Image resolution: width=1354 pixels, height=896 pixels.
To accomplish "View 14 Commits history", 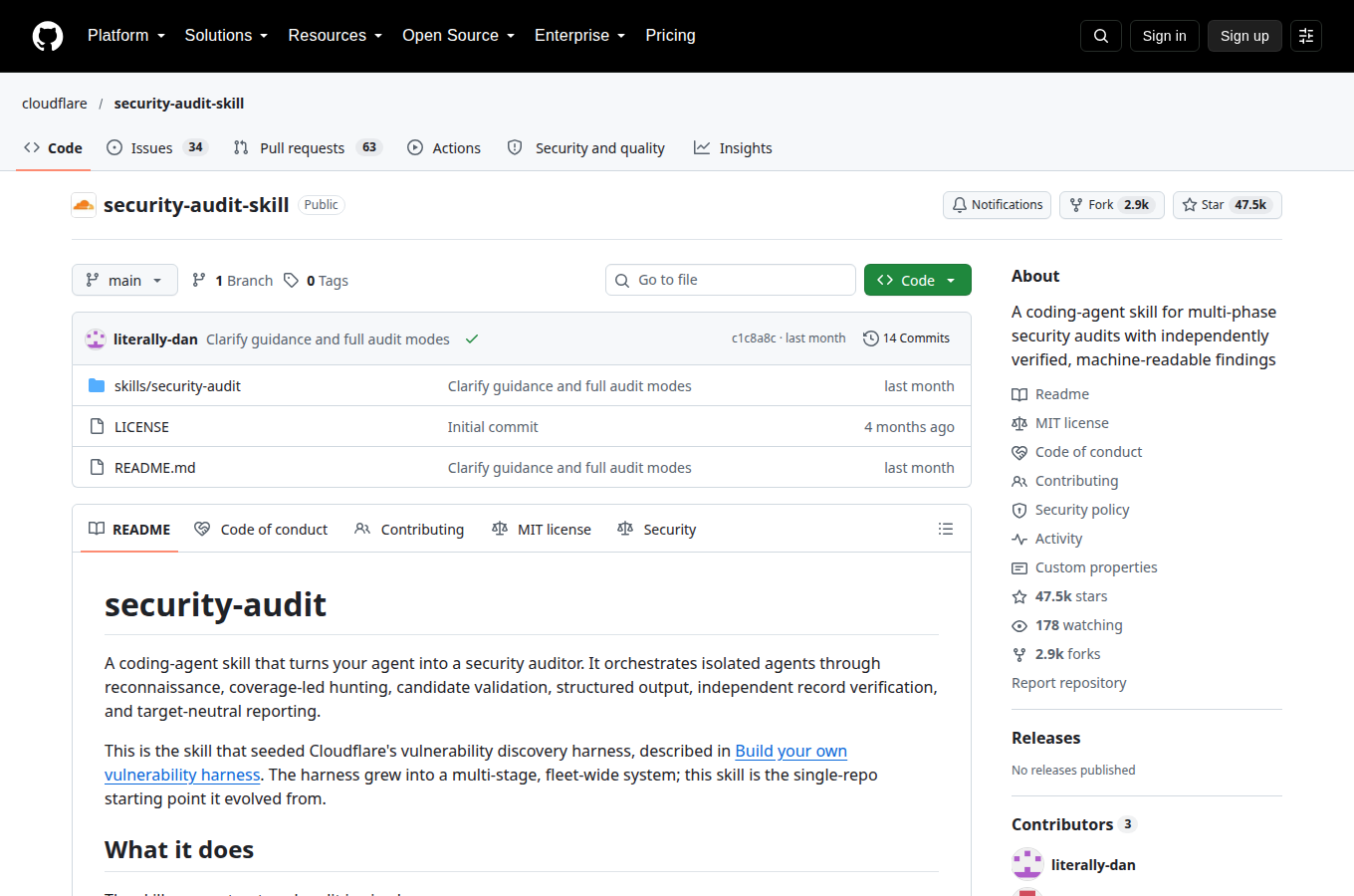I will pyautogui.click(x=906, y=338).
